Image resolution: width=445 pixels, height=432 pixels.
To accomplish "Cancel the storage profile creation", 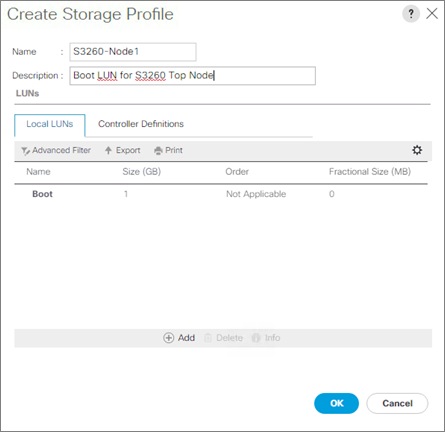I will click(x=397, y=403).
